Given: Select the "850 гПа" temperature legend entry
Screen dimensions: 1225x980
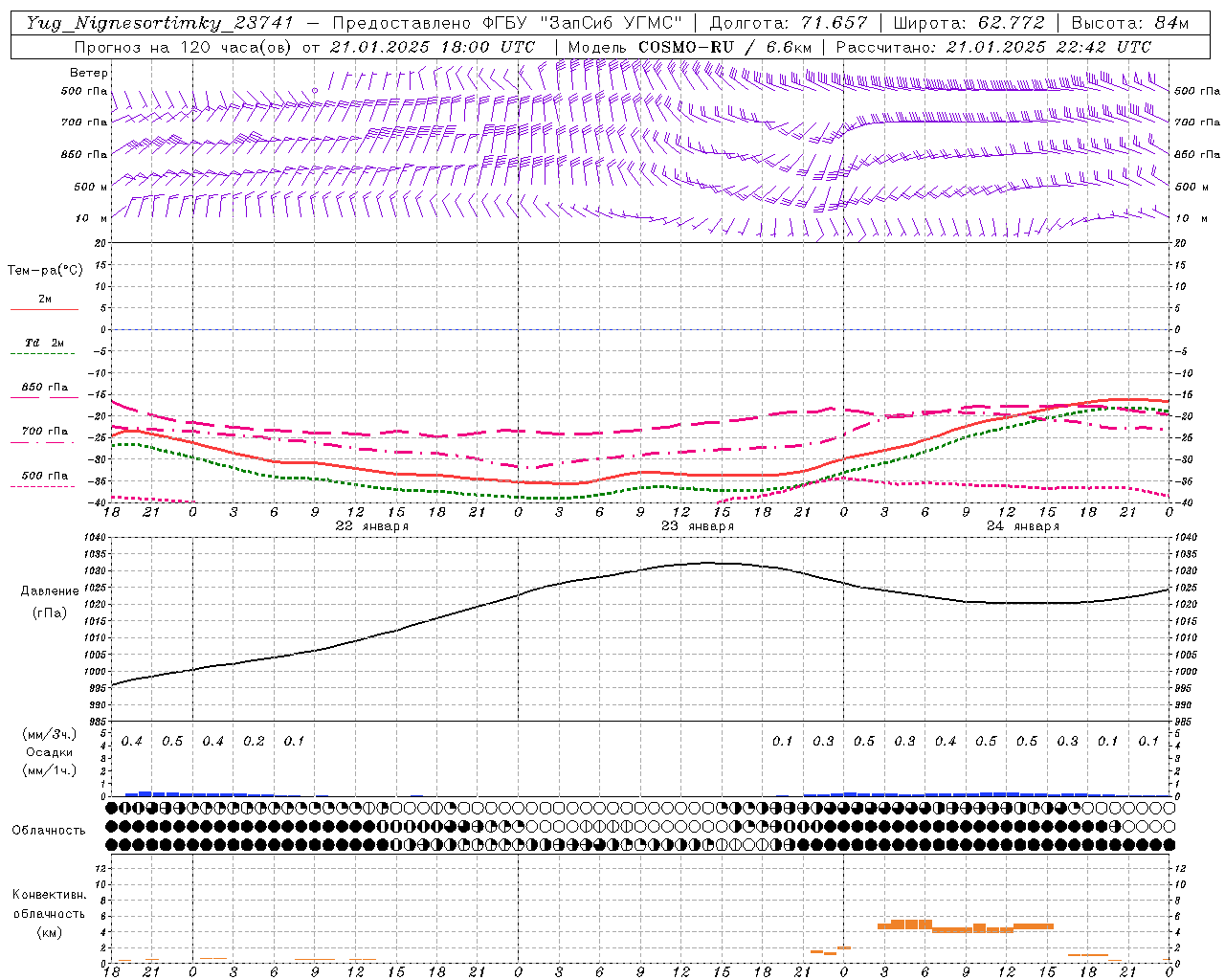Looking at the screenshot, I should coord(45,388).
